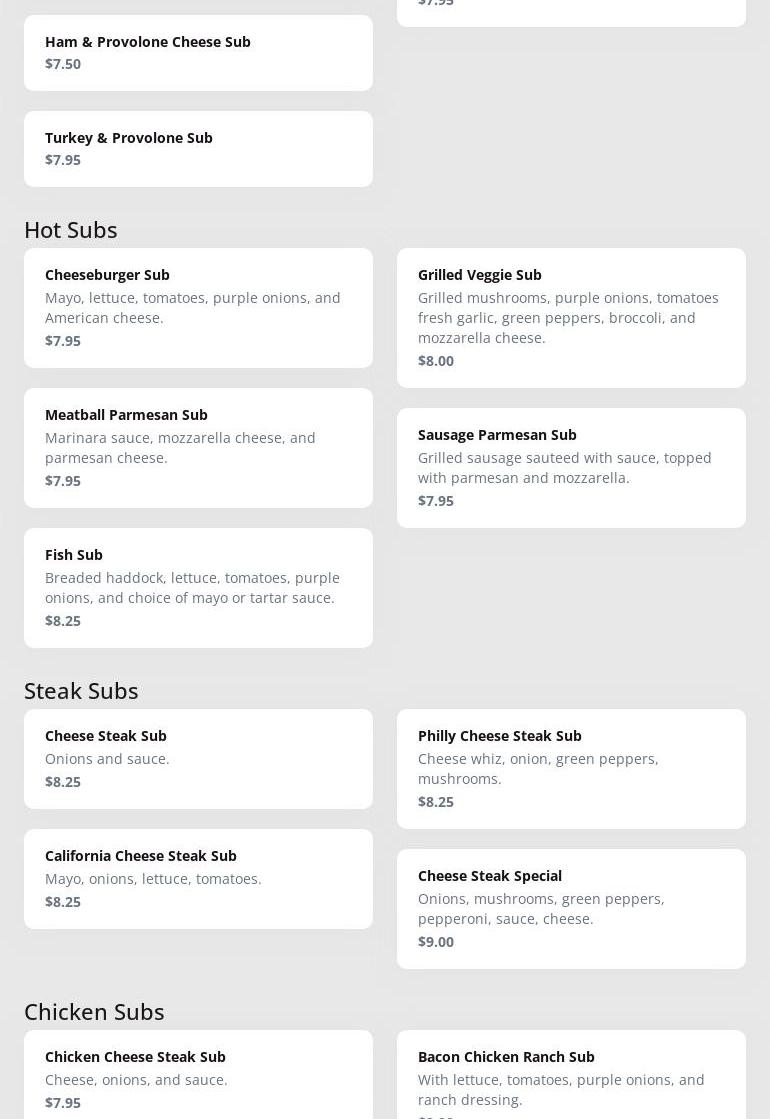Open the Cheese Steak Special card
770x1119 pixels.
[x=571, y=909]
